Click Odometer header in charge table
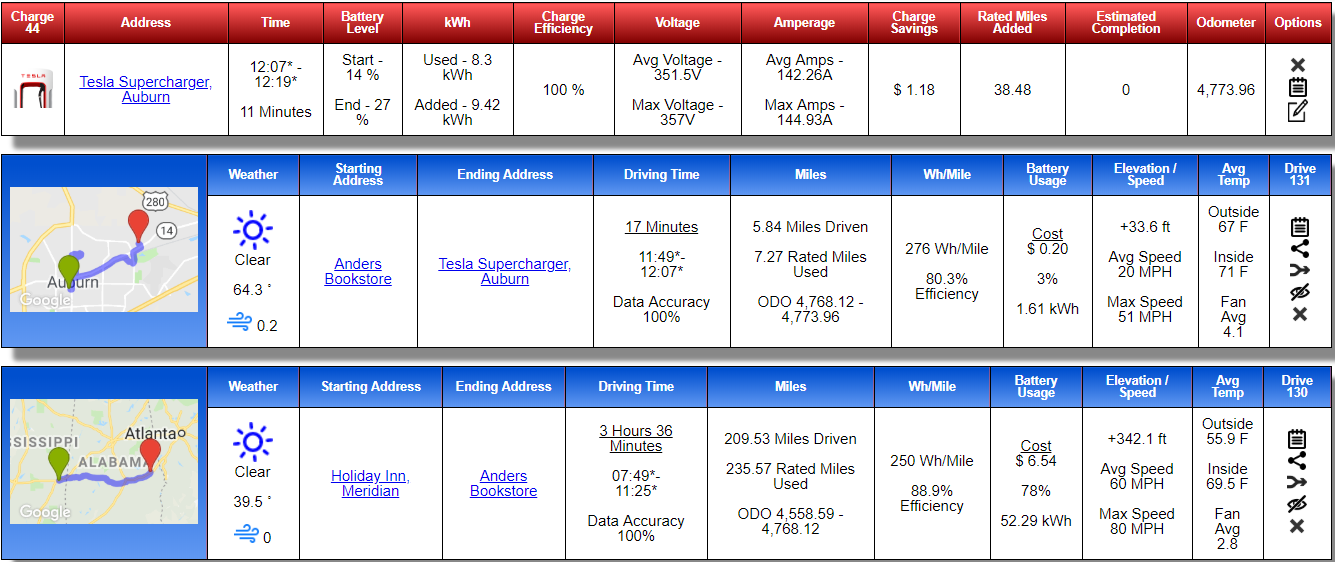The height and width of the screenshot is (562, 1335). pyautogui.click(x=1226, y=22)
